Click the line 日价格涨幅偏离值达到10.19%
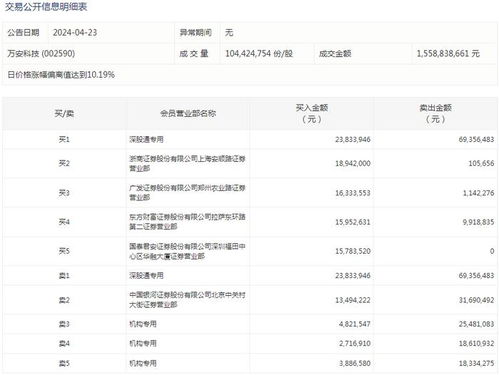Image resolution: width=499 pixels, height=375 pixels. (x=61, y=75)
